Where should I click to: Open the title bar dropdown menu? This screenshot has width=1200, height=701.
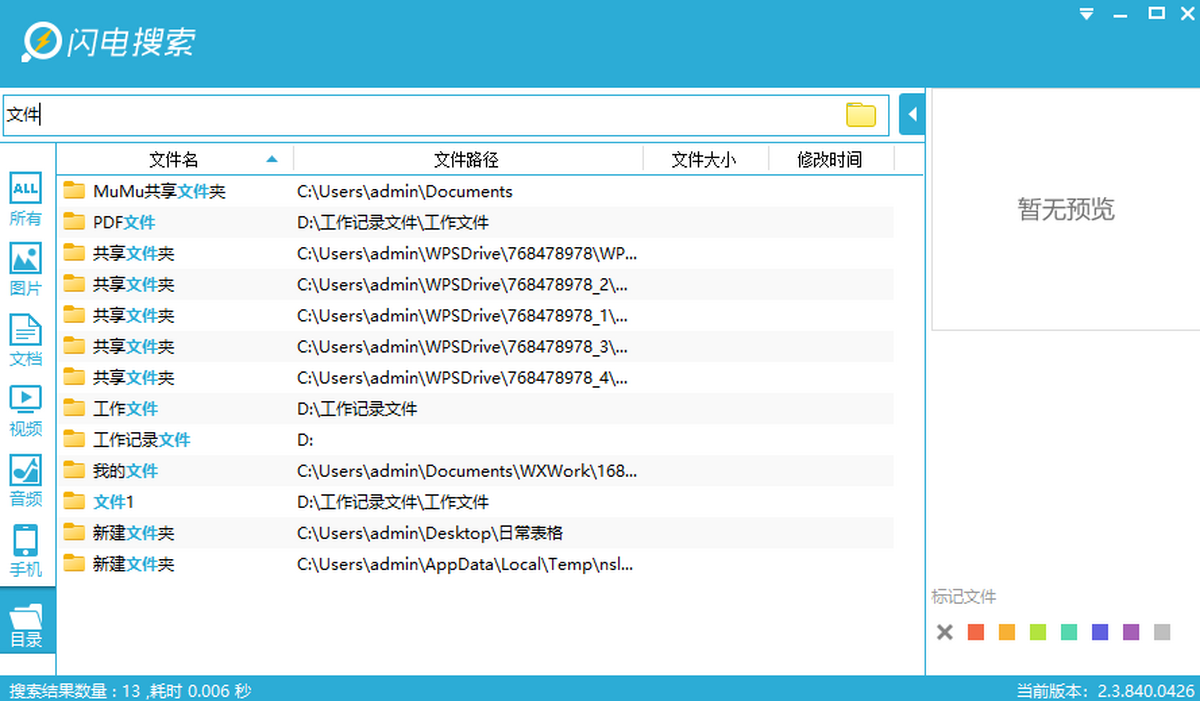[x=1087, y=14]
